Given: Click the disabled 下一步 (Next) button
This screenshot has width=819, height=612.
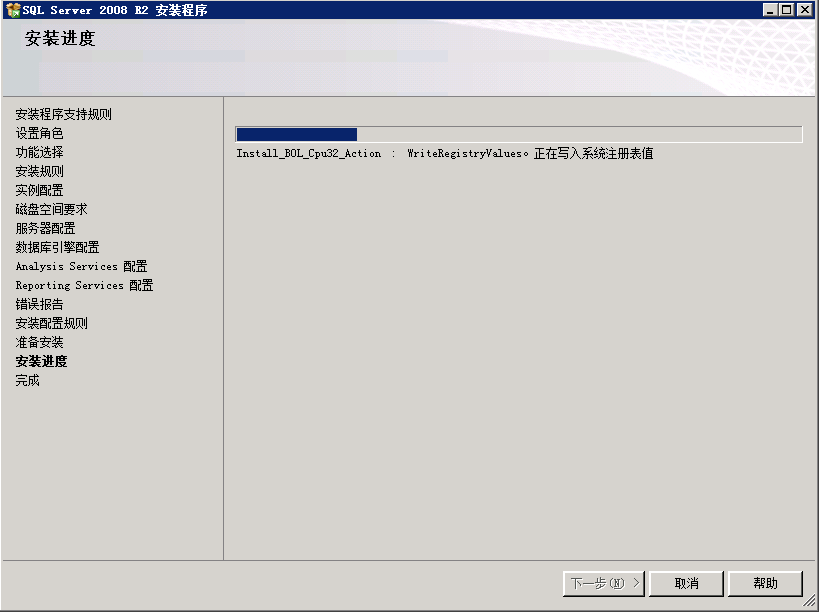Looking at the screenshot, I should 604,583.
